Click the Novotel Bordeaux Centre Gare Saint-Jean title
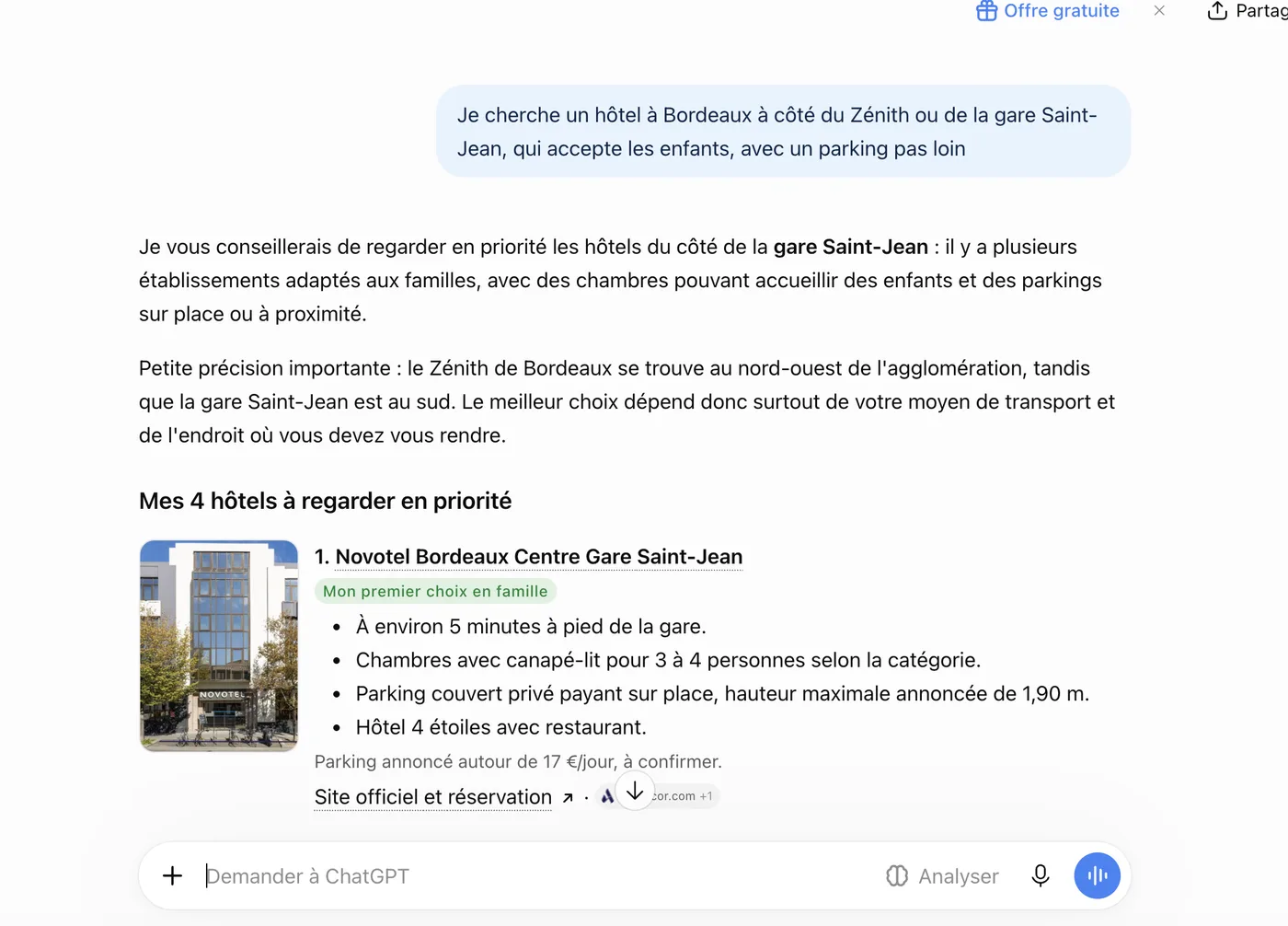The width and height of the screenshot is (1288, 926). click(539, 557)
